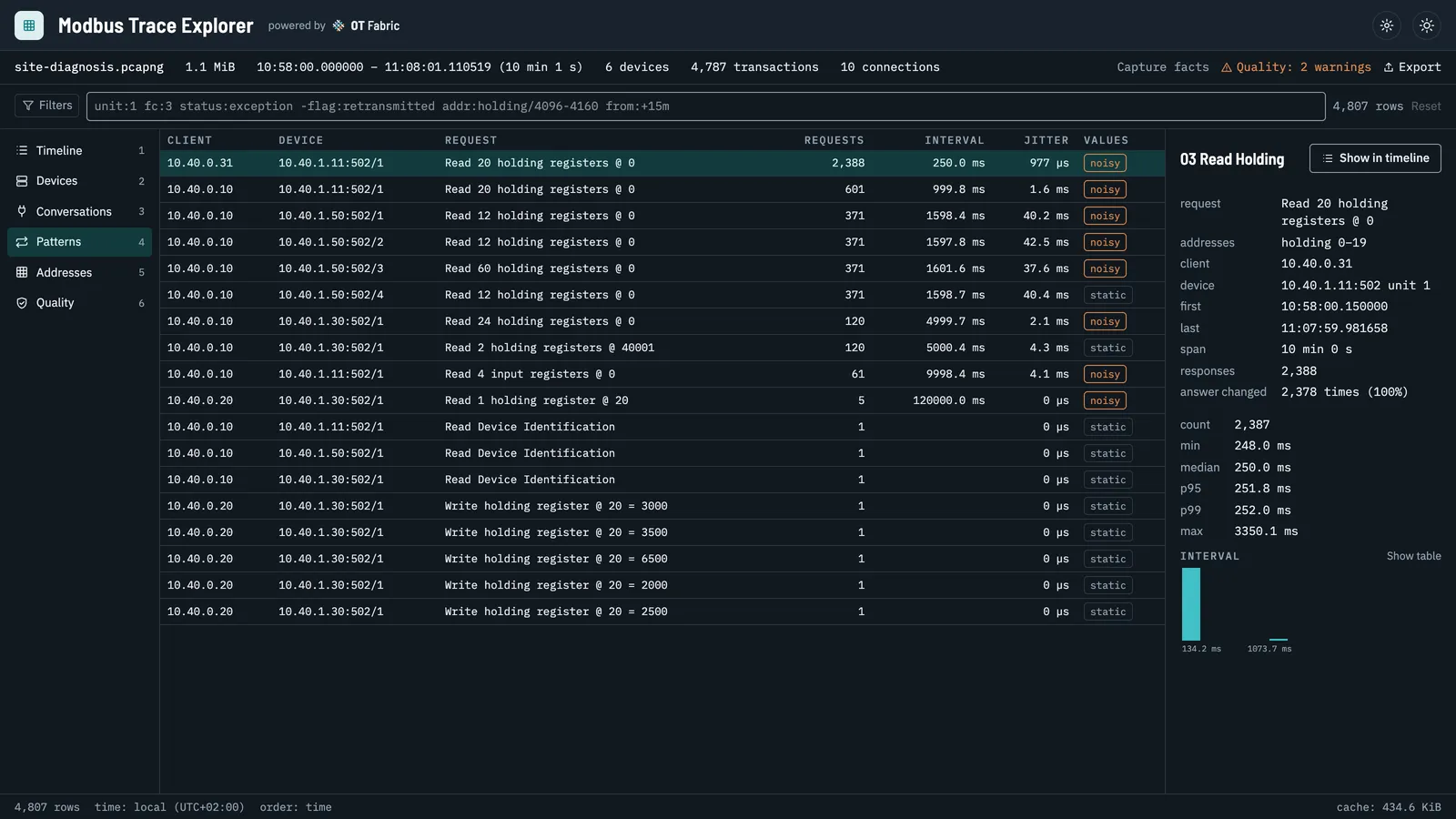Image resolution: width=1456 pixels, height=819 pixels.
Task: Sort by the JITTER column header
Action: coord(1046,140)
